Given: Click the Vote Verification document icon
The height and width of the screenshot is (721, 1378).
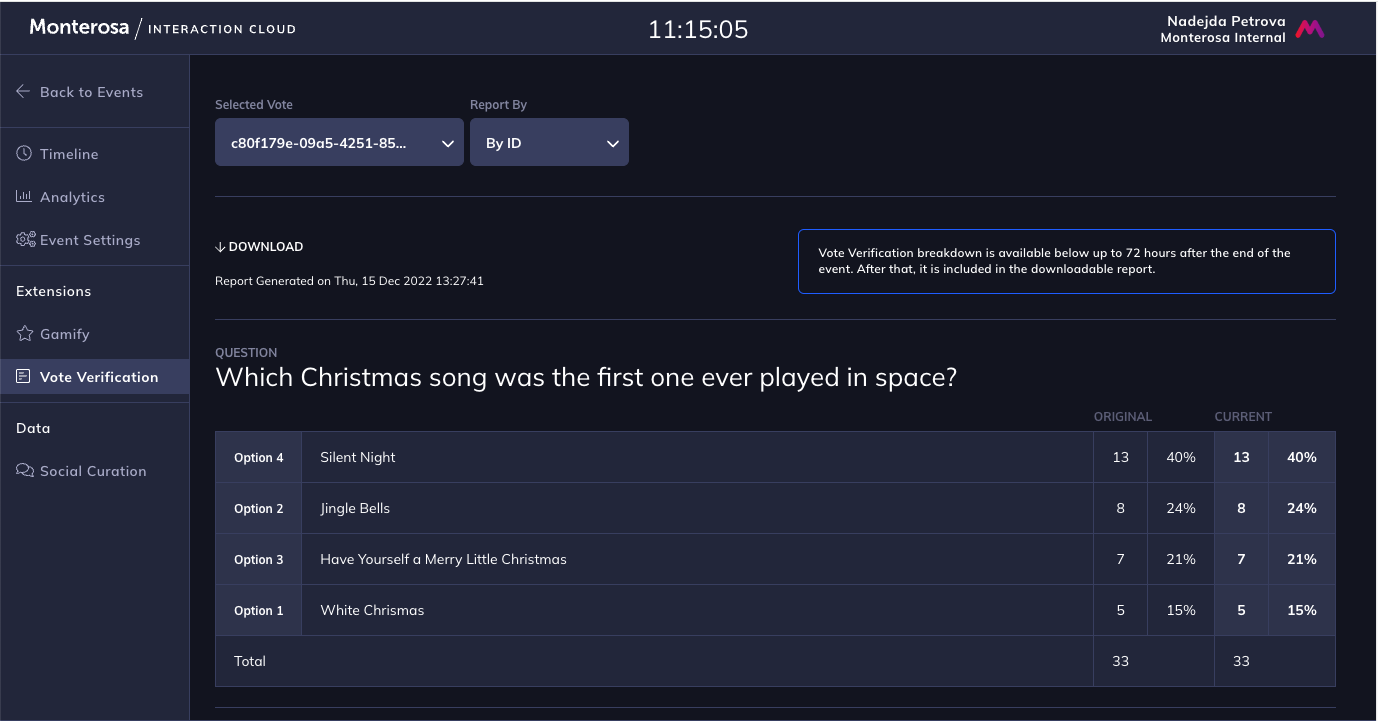Looking at the screenshot, I should pyautogui.click(x=24, y=377).
